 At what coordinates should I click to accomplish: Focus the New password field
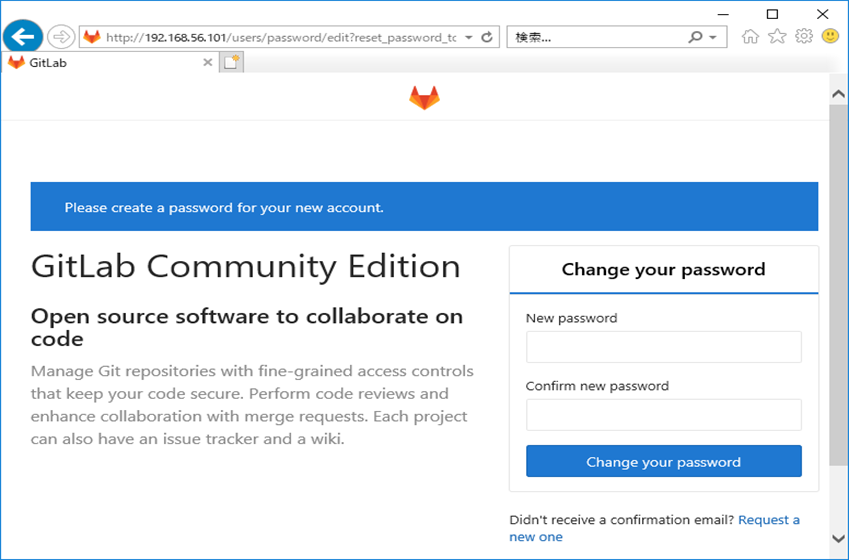[x=663, y=347]
